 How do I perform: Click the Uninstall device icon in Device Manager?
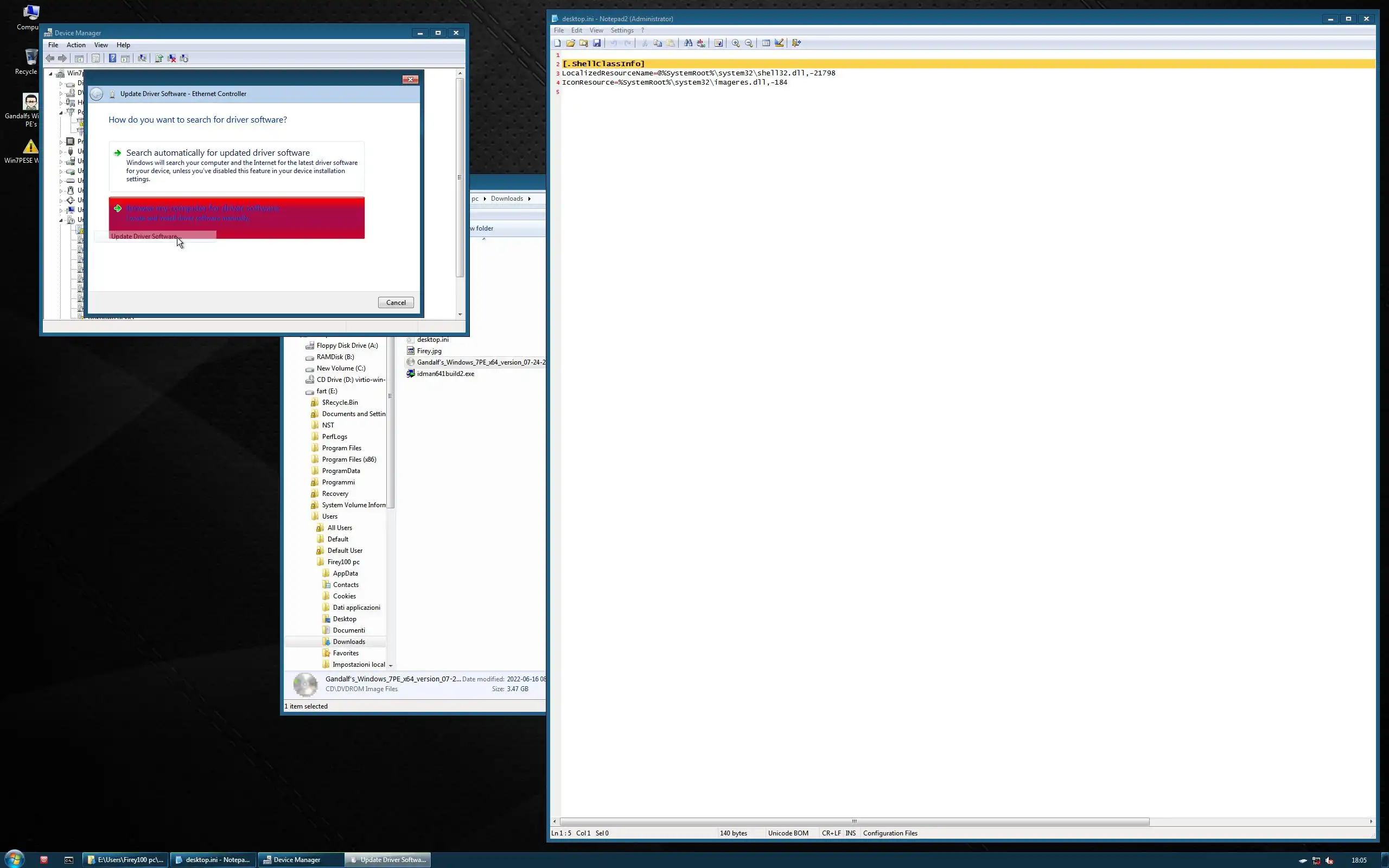click(x=171, y=58)
